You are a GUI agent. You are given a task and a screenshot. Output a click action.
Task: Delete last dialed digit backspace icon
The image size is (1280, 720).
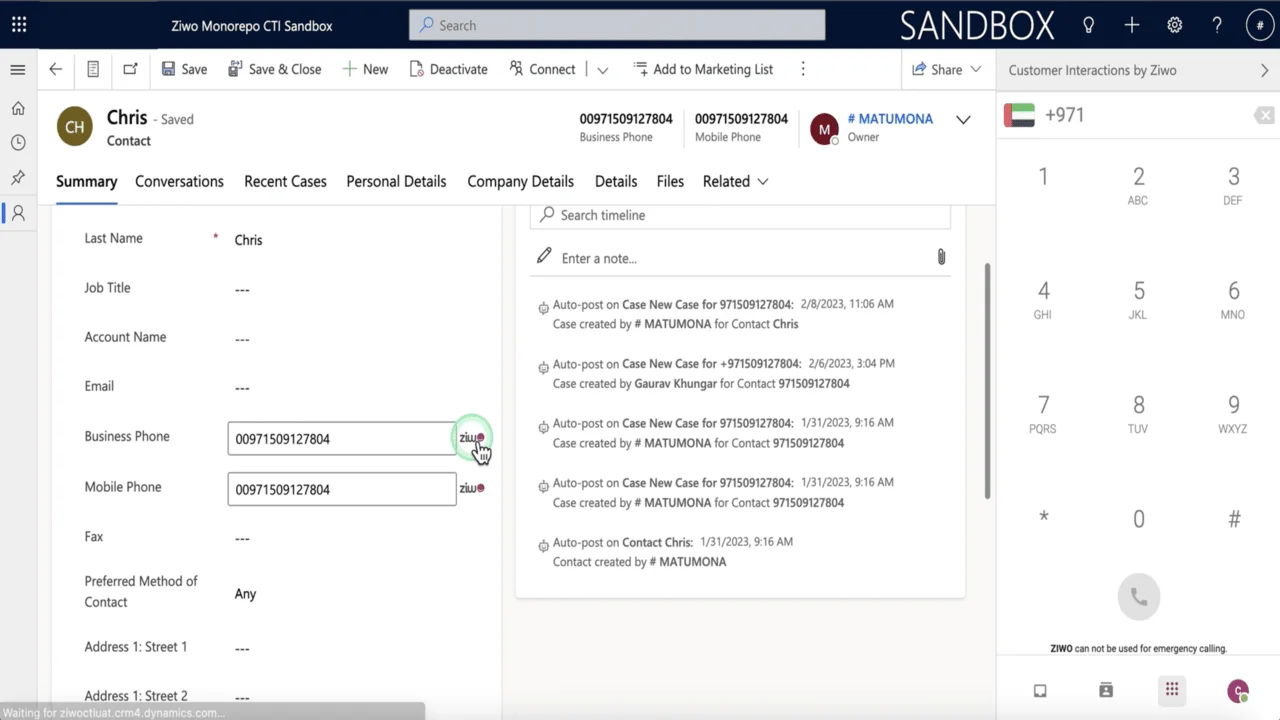[1264, 115]
